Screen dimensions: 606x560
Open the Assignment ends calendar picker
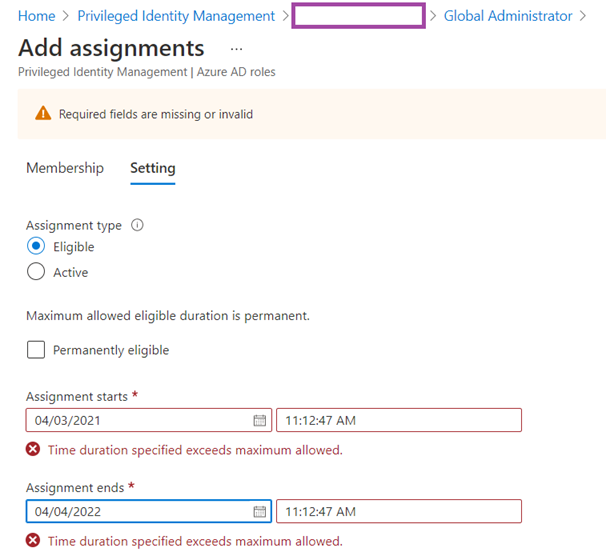[259, 511]
